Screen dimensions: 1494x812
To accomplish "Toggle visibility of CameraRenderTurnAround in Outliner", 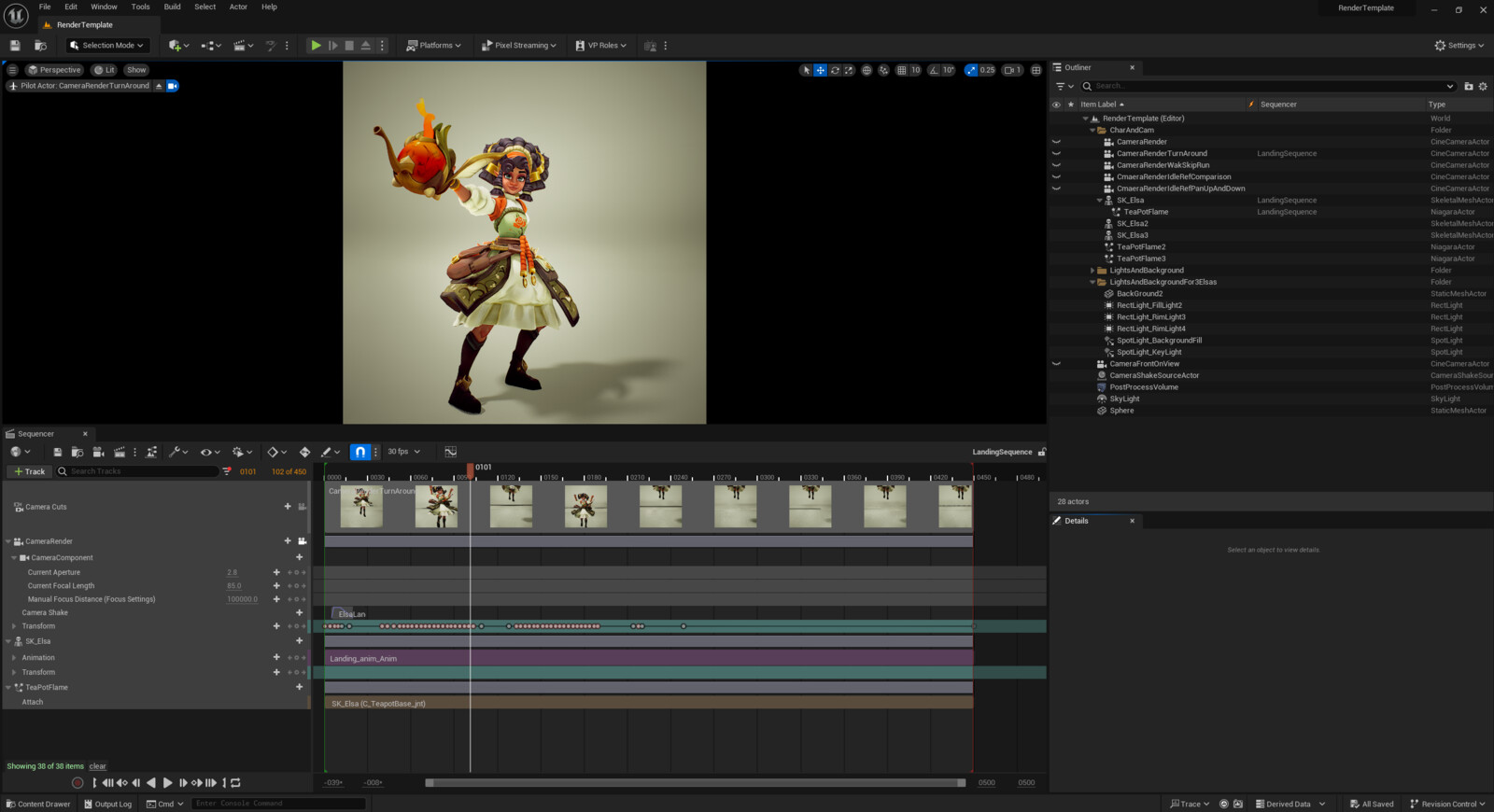I will point(1056,153).
